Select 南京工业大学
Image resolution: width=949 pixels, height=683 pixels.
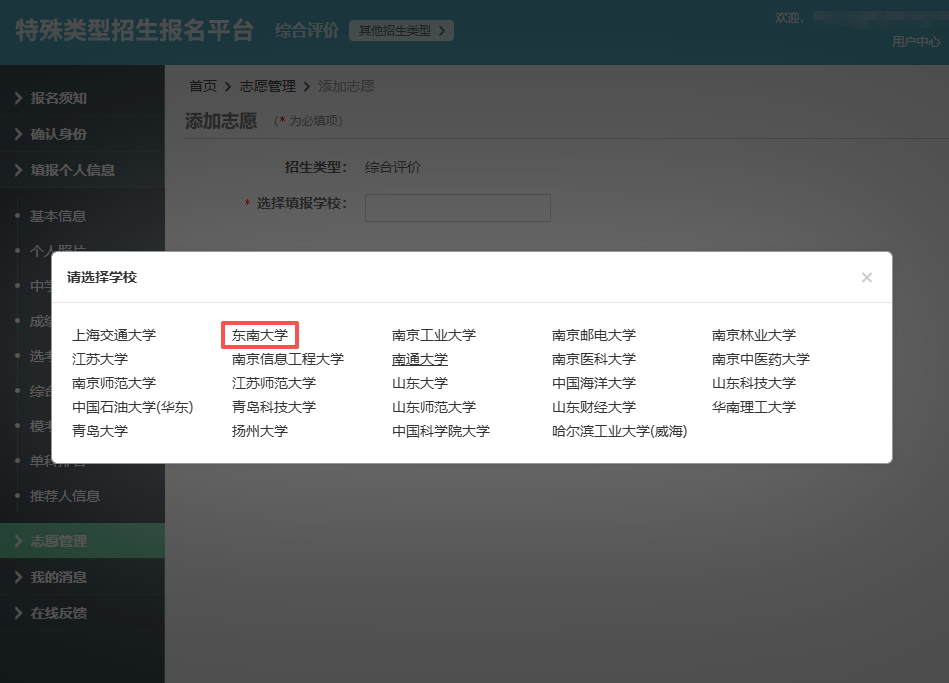pyautogui.click(x=434, y=335)
